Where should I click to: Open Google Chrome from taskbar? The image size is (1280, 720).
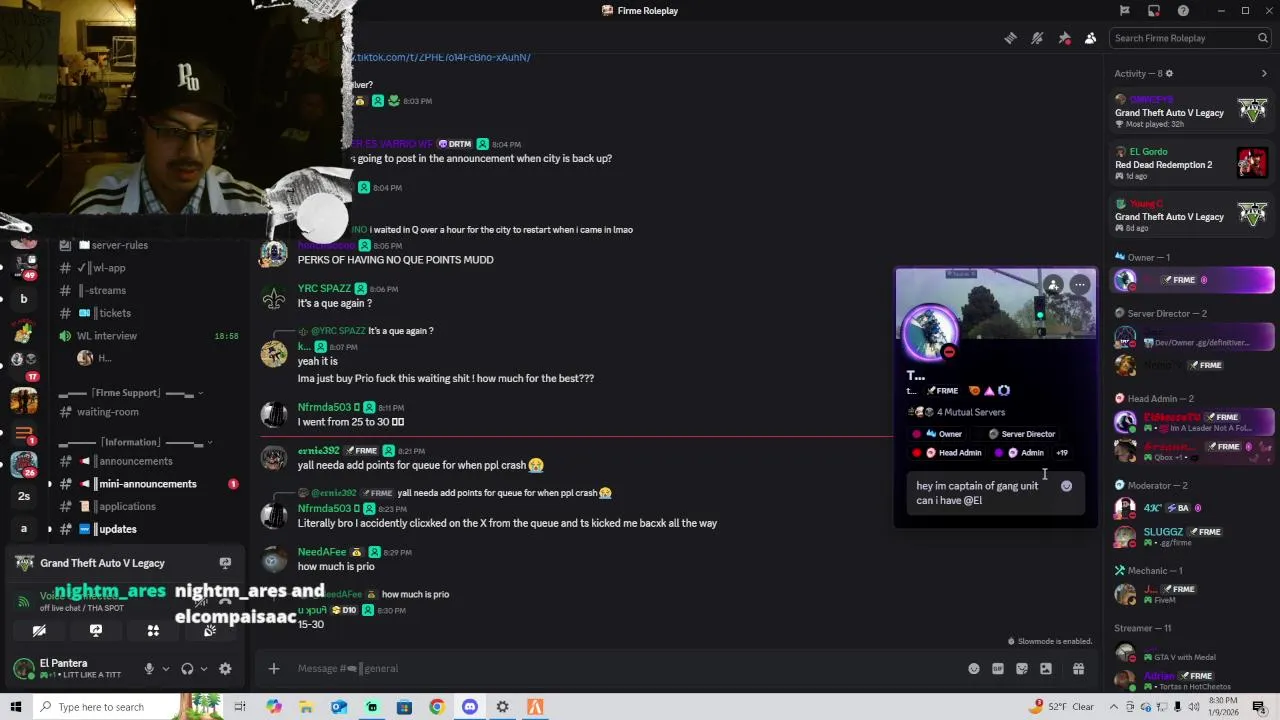pyautogui.click(x=437, y=707)
